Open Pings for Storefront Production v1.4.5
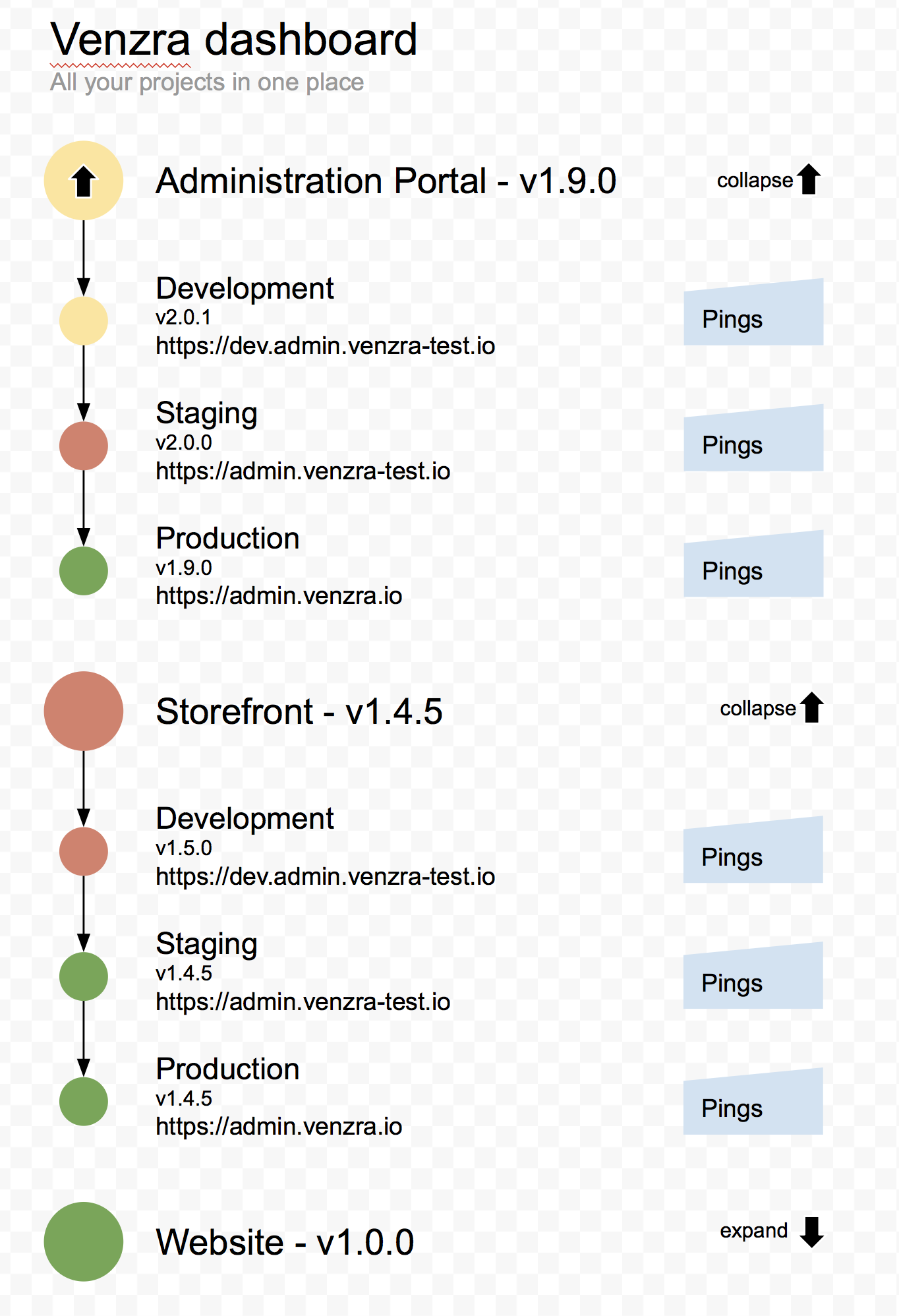 pyautogui.click(x=753, y=1101)
